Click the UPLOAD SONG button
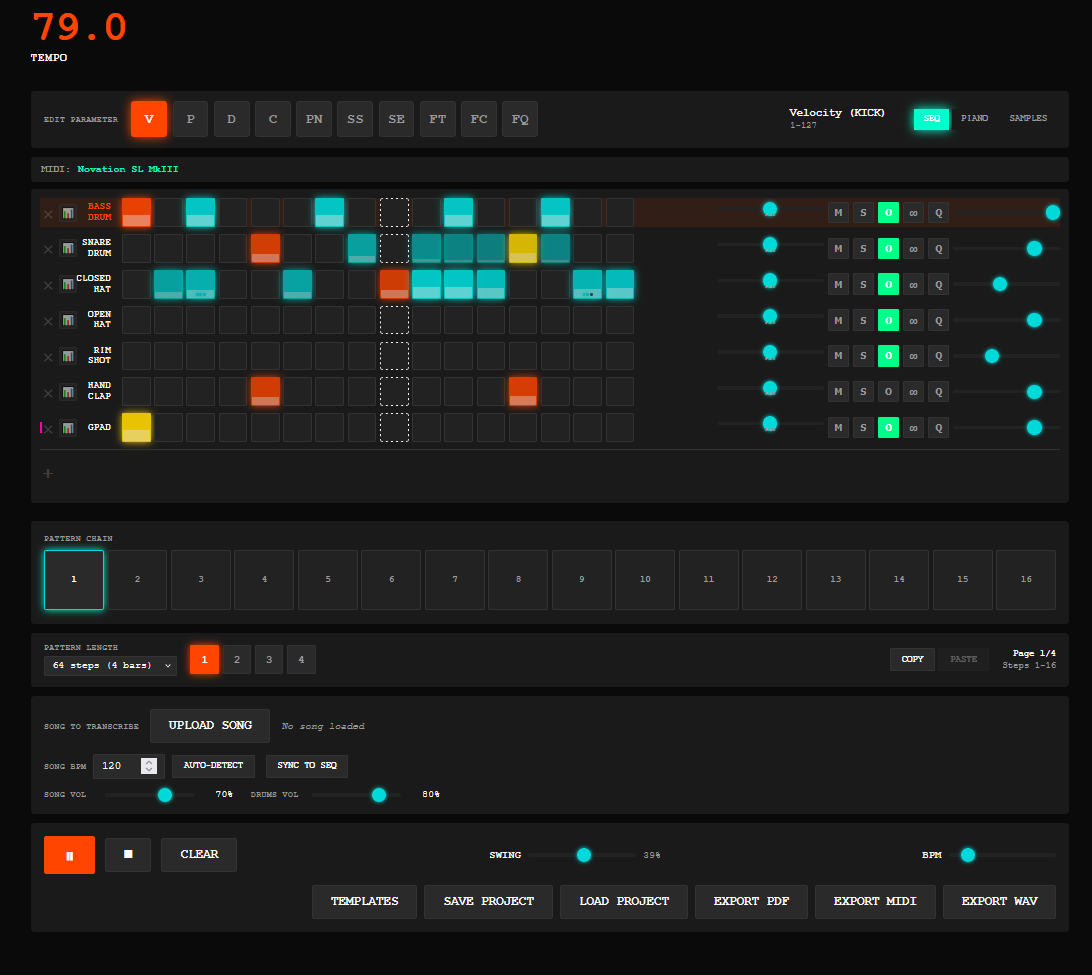The height and width of the screenshot is (975, 1092). (210, 726)
